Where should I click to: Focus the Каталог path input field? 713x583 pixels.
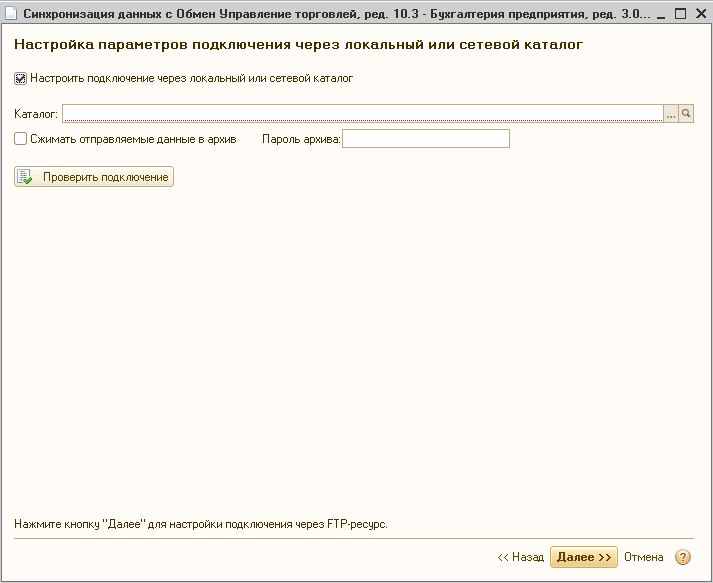362,114
